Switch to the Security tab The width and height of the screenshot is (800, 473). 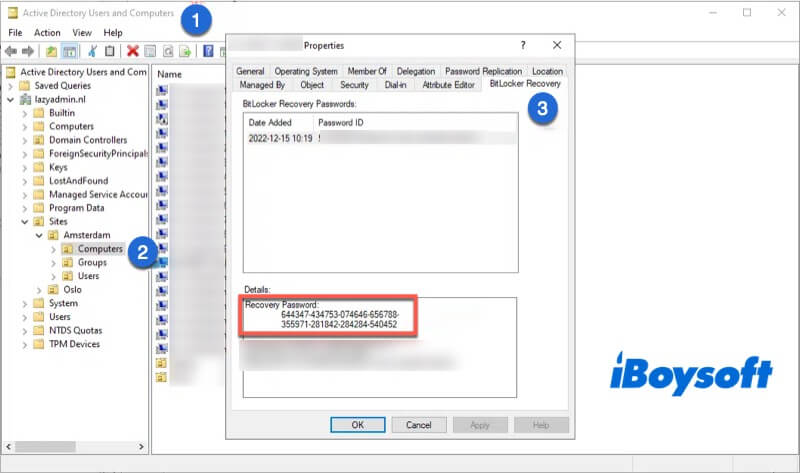click(x=354, y=85)
